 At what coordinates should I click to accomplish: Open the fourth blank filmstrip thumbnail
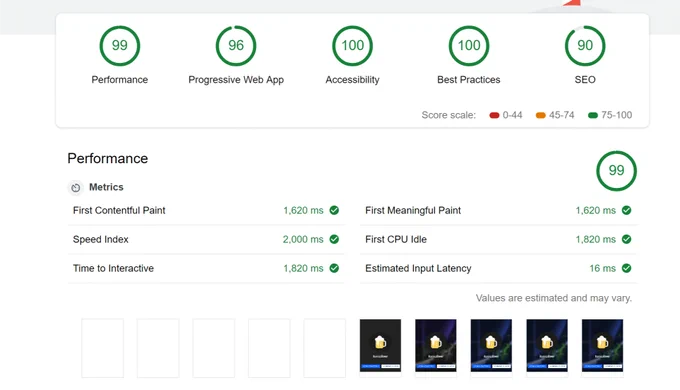pyautogui.click(x=269, y=348)
